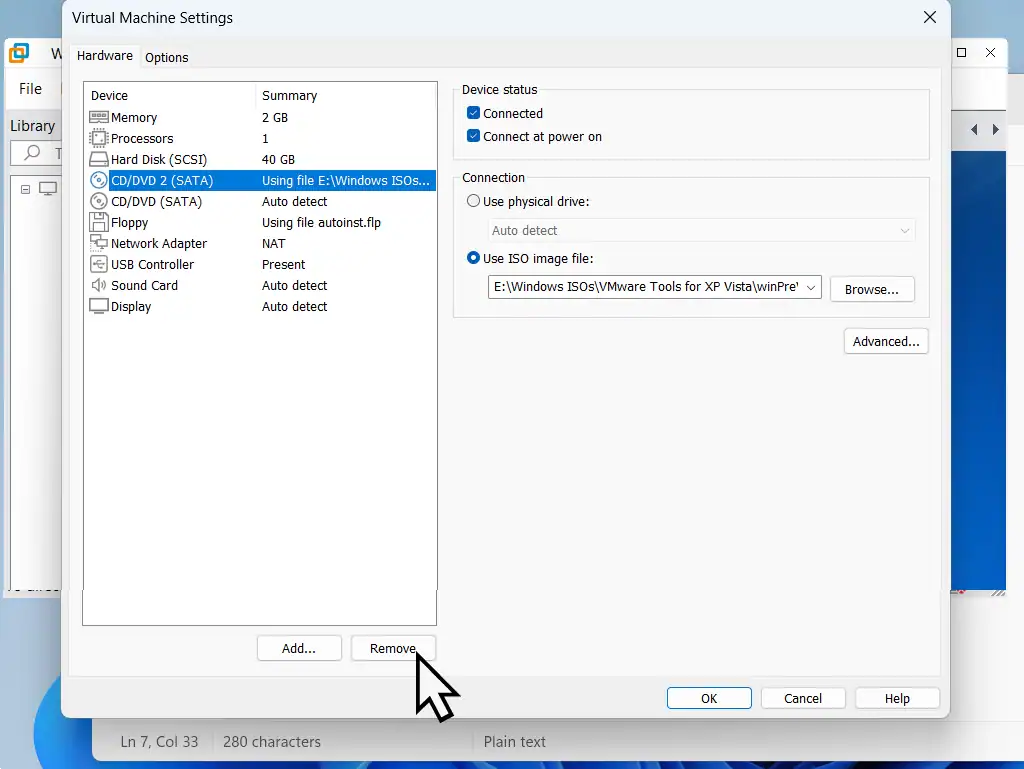Switch to the Options tab

coord(167,57)
